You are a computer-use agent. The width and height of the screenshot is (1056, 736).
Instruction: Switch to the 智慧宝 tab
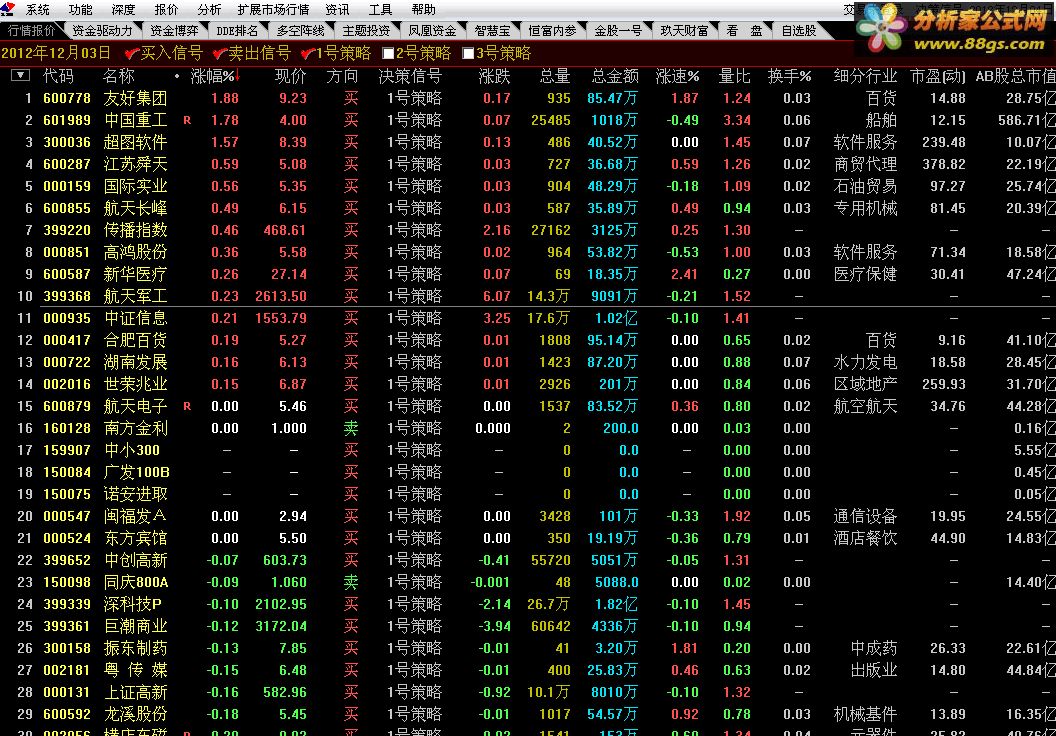pos(492,31)
